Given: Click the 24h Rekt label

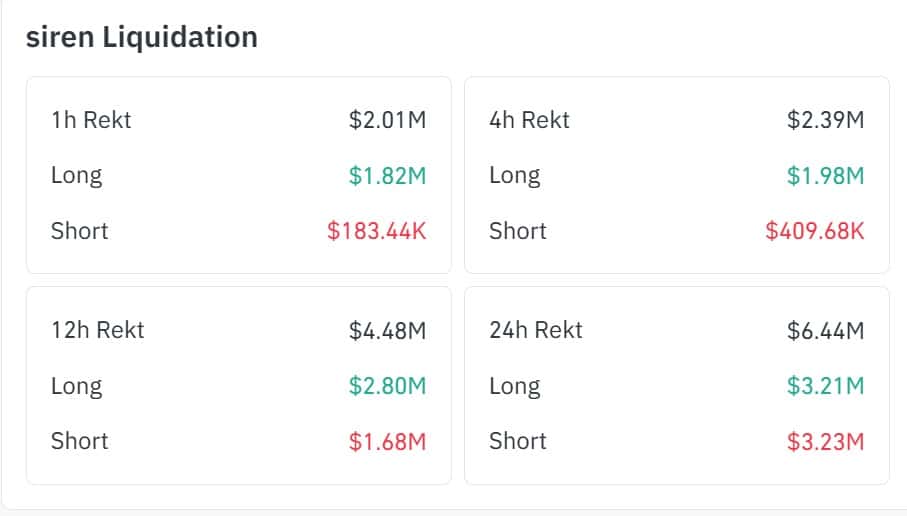Looking at the screenshot, I should coord(535,331).
